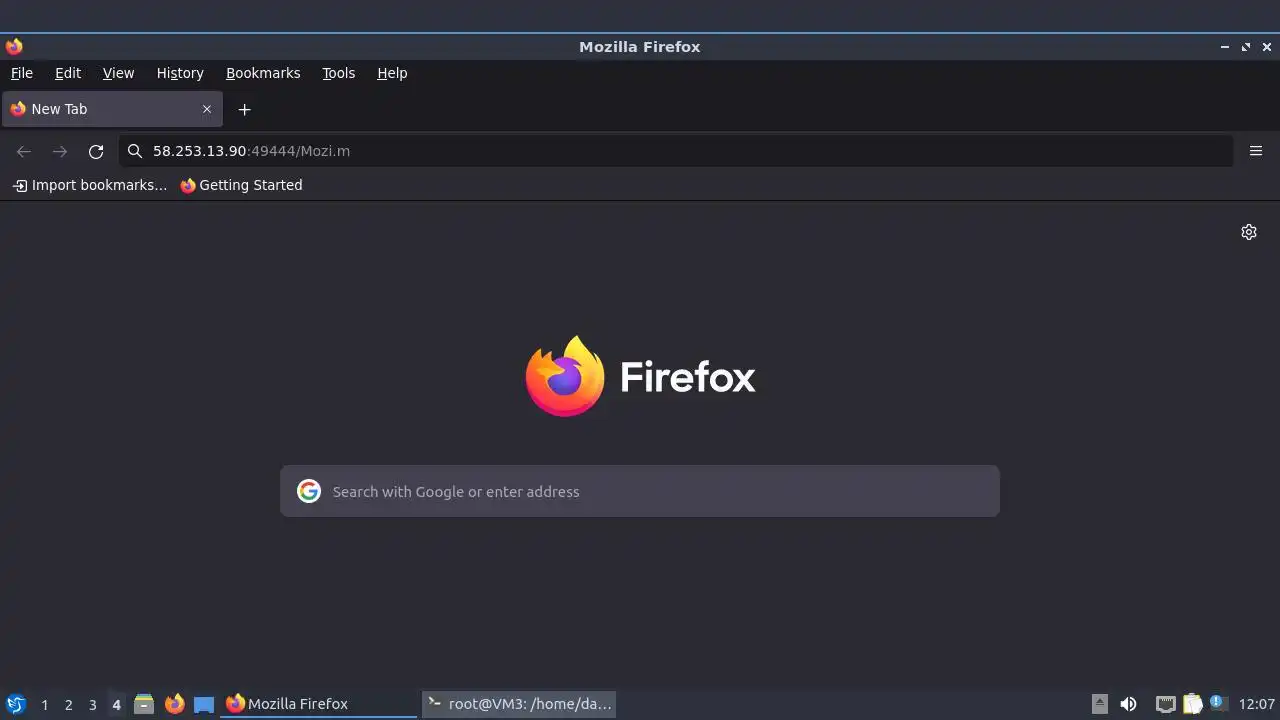
Task: Click the show desktop taskbar icon
Action: click(204, 704)
